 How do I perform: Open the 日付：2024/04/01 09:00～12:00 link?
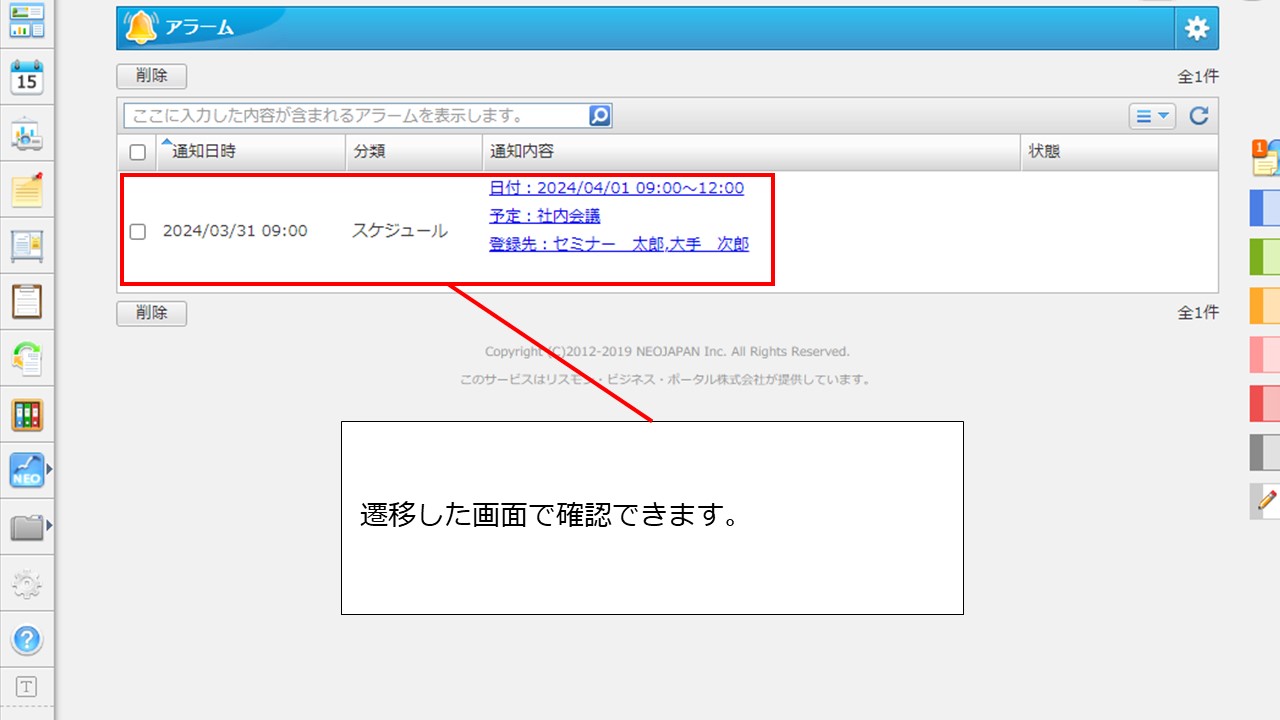pos(616,188)
